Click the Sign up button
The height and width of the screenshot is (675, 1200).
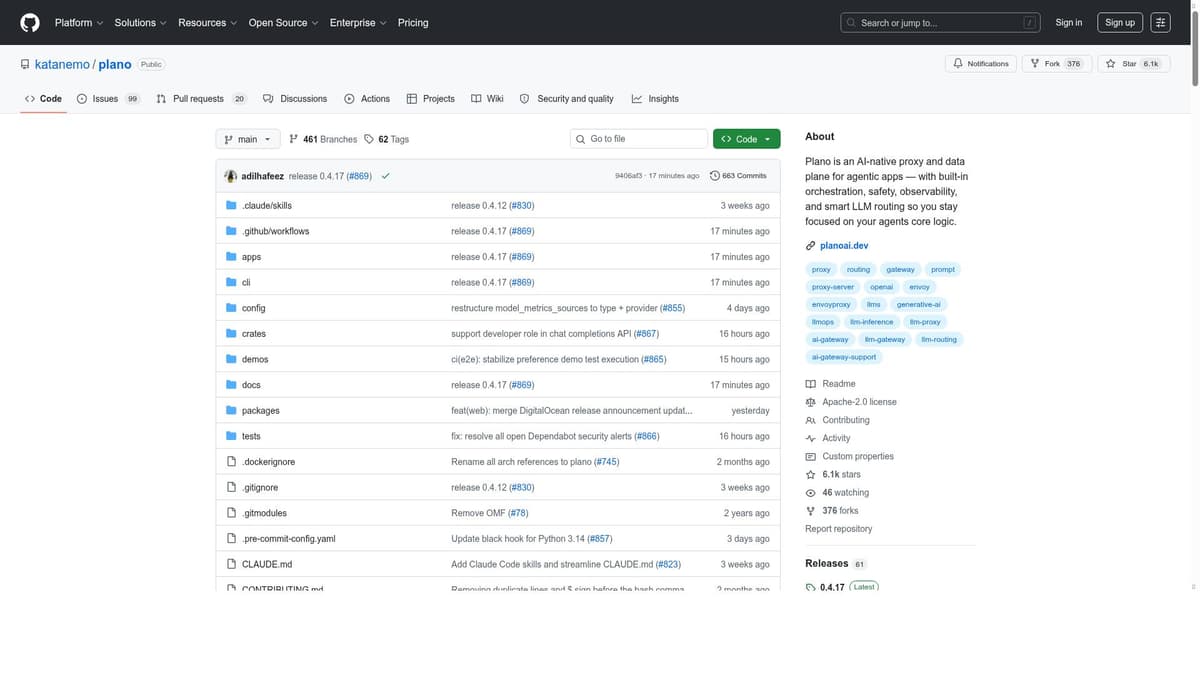click(x=1119, y=22)
